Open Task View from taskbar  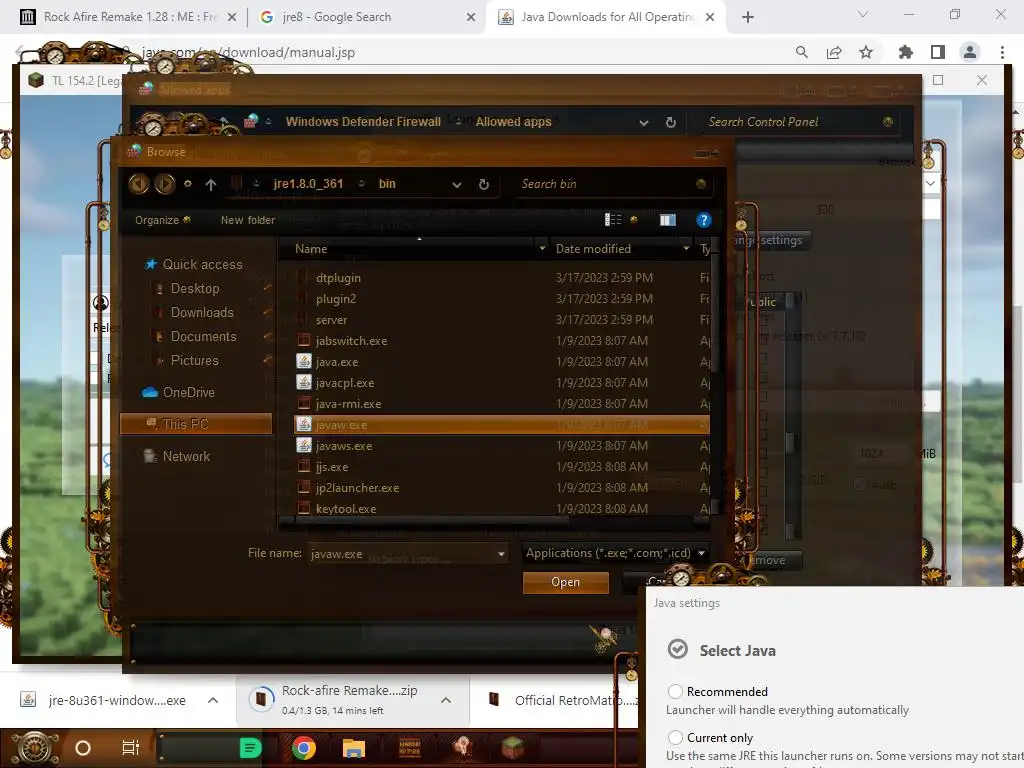(131, 748)
